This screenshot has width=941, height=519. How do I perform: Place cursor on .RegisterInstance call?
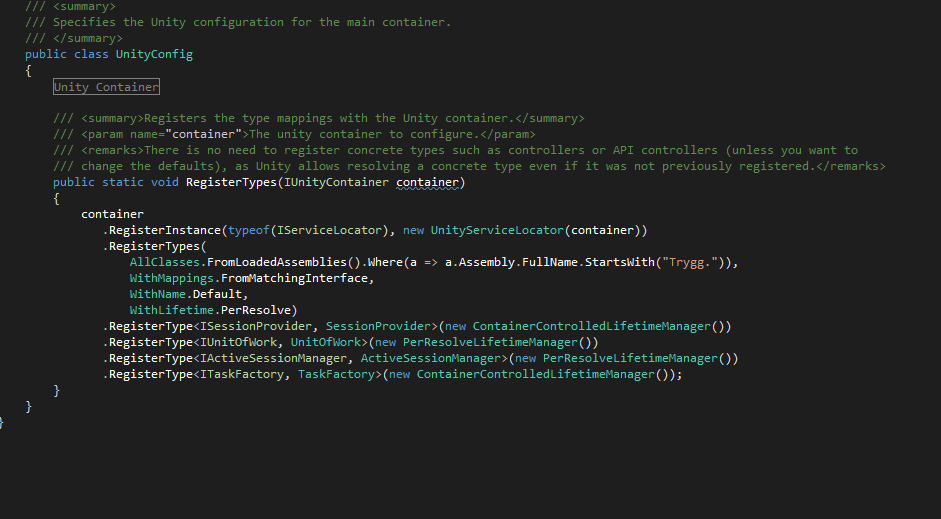coord(162,230)
